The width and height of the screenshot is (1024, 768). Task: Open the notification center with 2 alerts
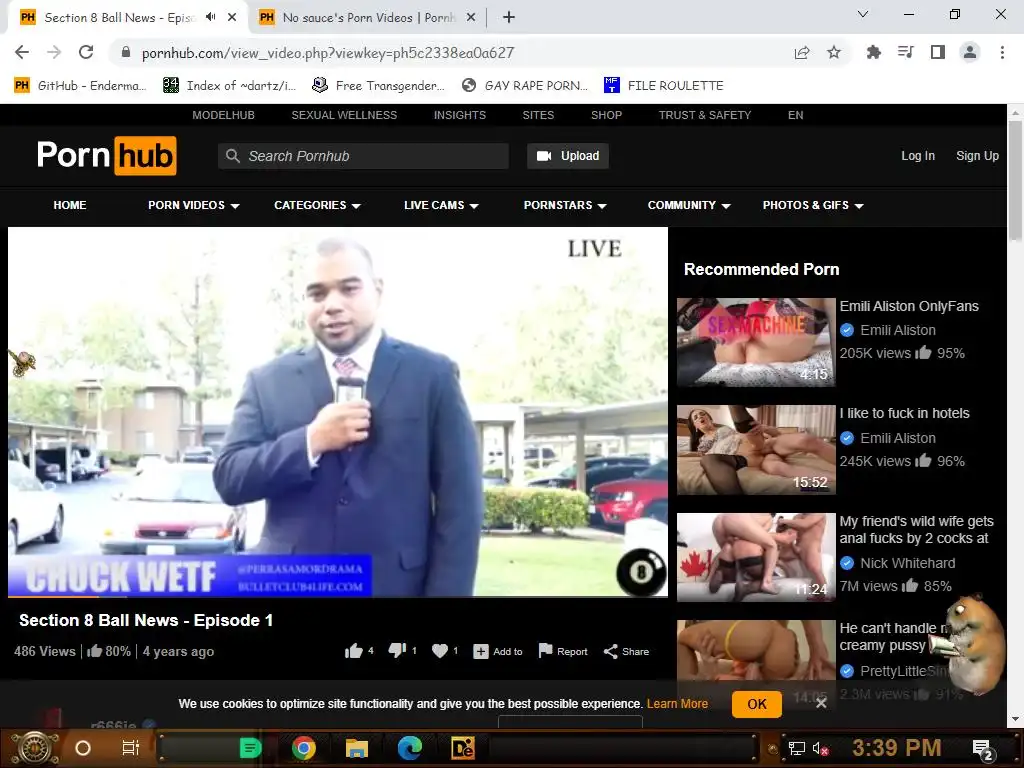pyautogui.click(x=983, y=749)
